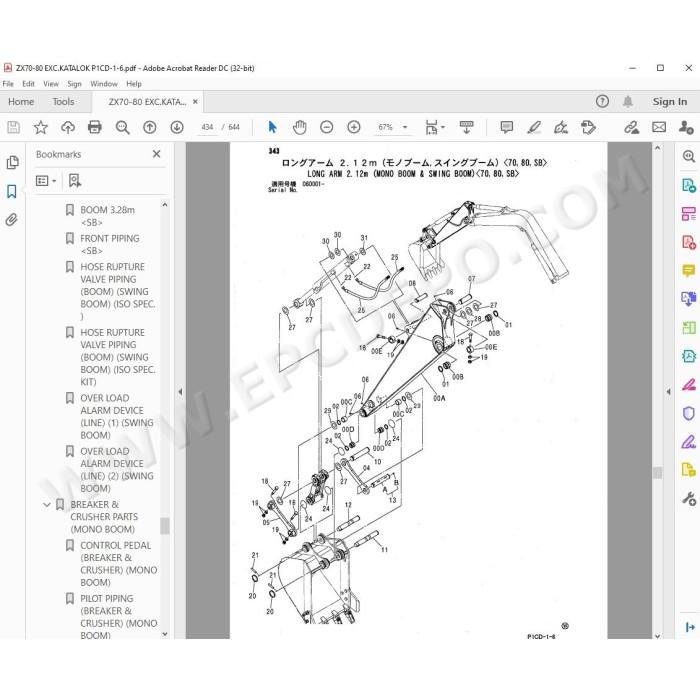Select the highlight pen tool

(534, 127)
